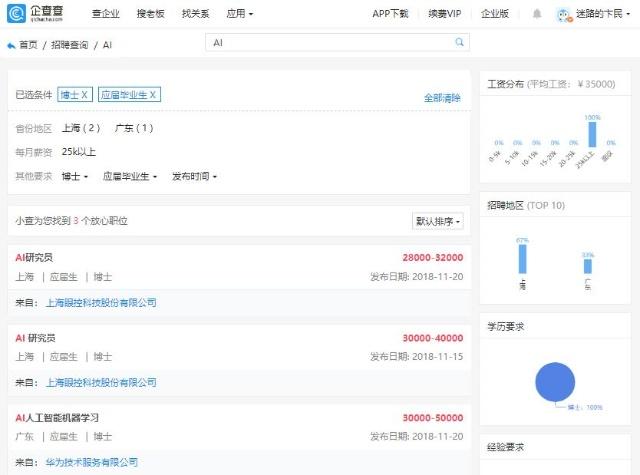Open the notification bell
The width and height of the screenshot is (640, 475).
click(x=537, y=14)
